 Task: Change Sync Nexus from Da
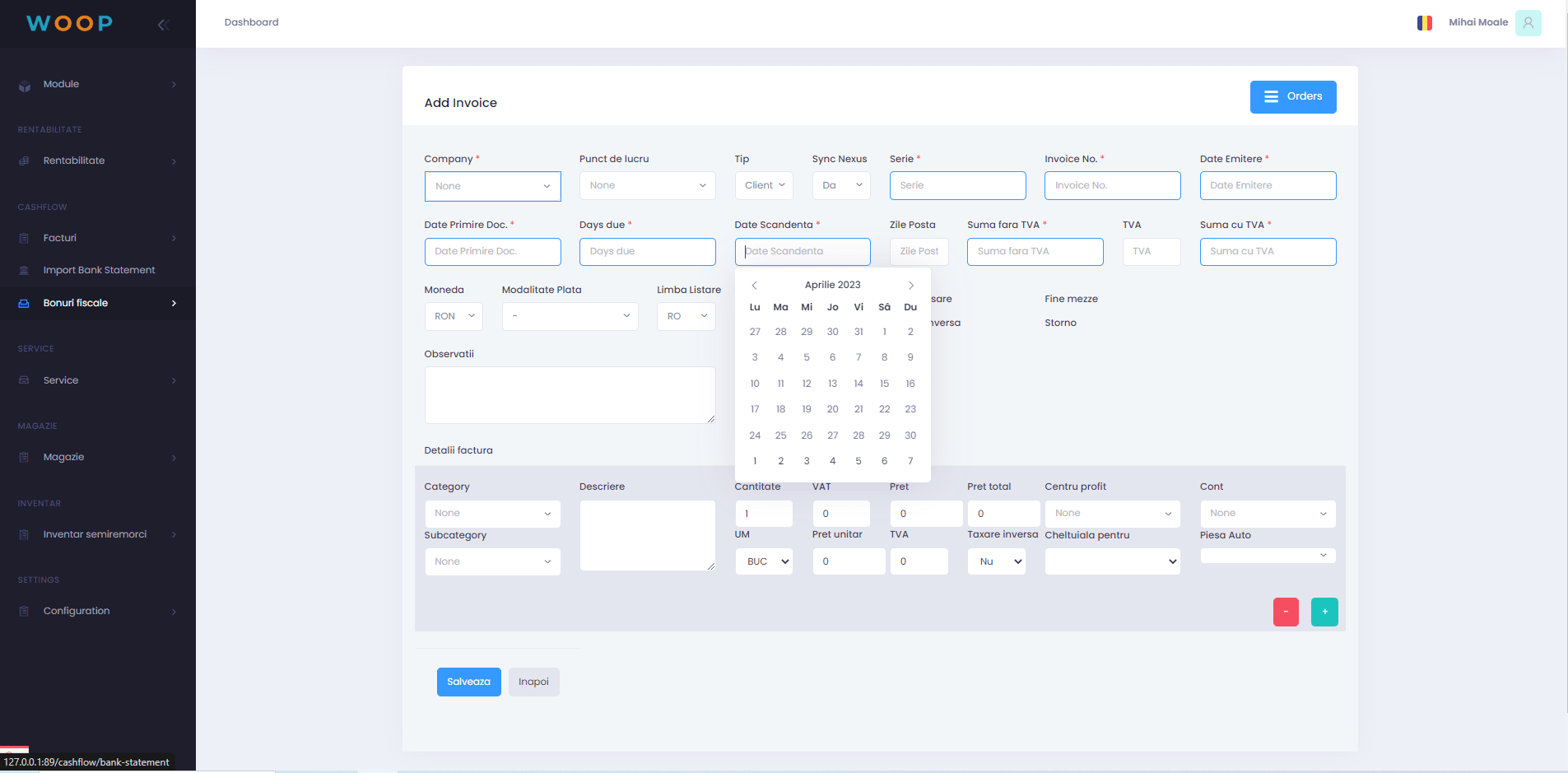(840, 185)
